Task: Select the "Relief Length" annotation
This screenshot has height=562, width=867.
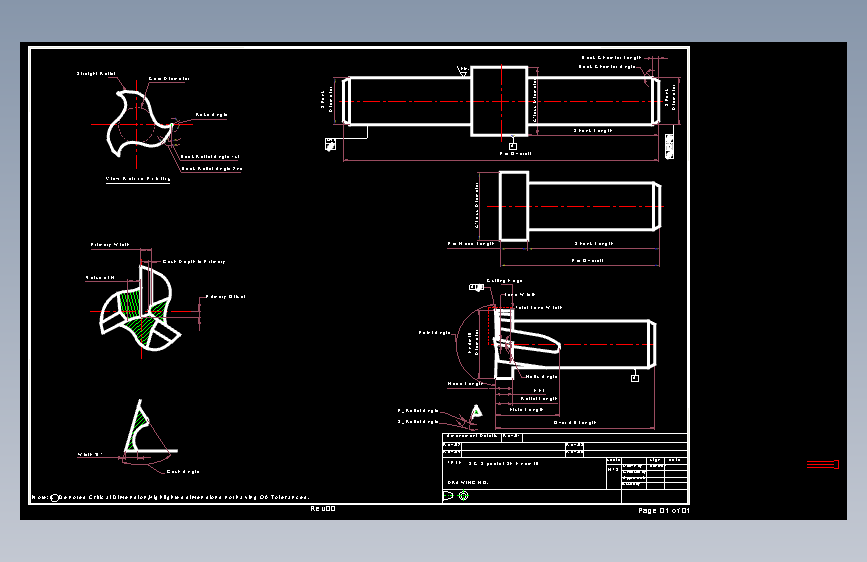Action: (x=539, y=398)
